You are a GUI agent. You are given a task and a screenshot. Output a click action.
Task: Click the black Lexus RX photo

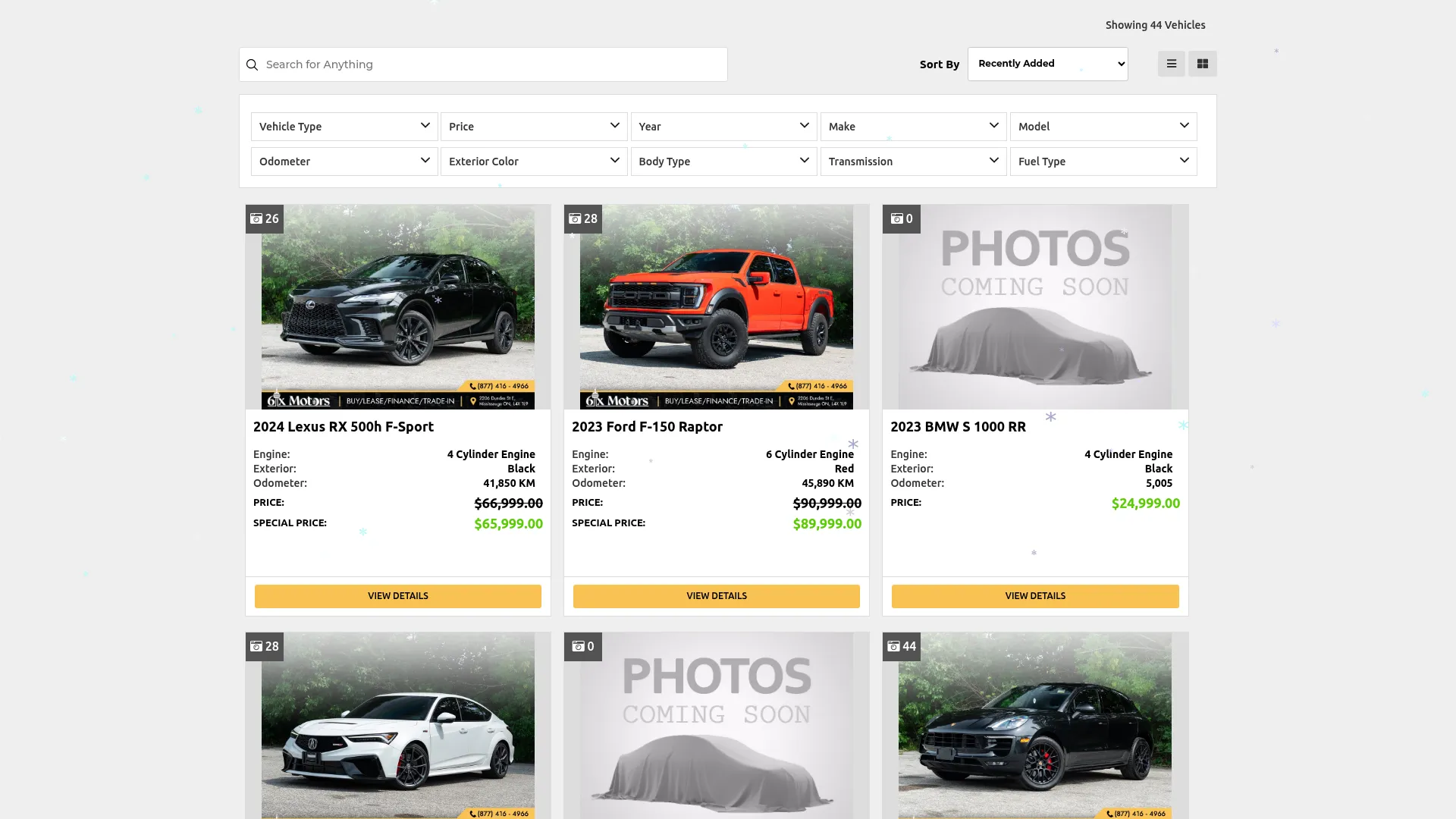click(x=398, y=307)
